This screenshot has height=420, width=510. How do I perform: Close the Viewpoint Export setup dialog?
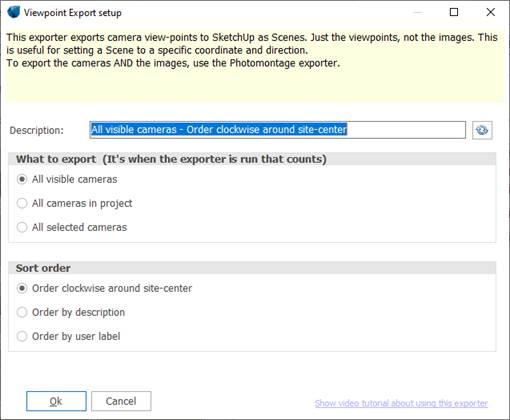point(490,12)
